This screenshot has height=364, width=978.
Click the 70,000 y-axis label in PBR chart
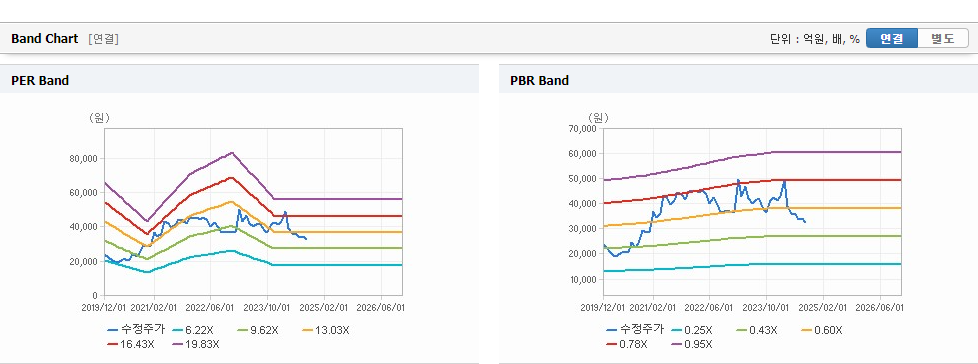[583, 128]
